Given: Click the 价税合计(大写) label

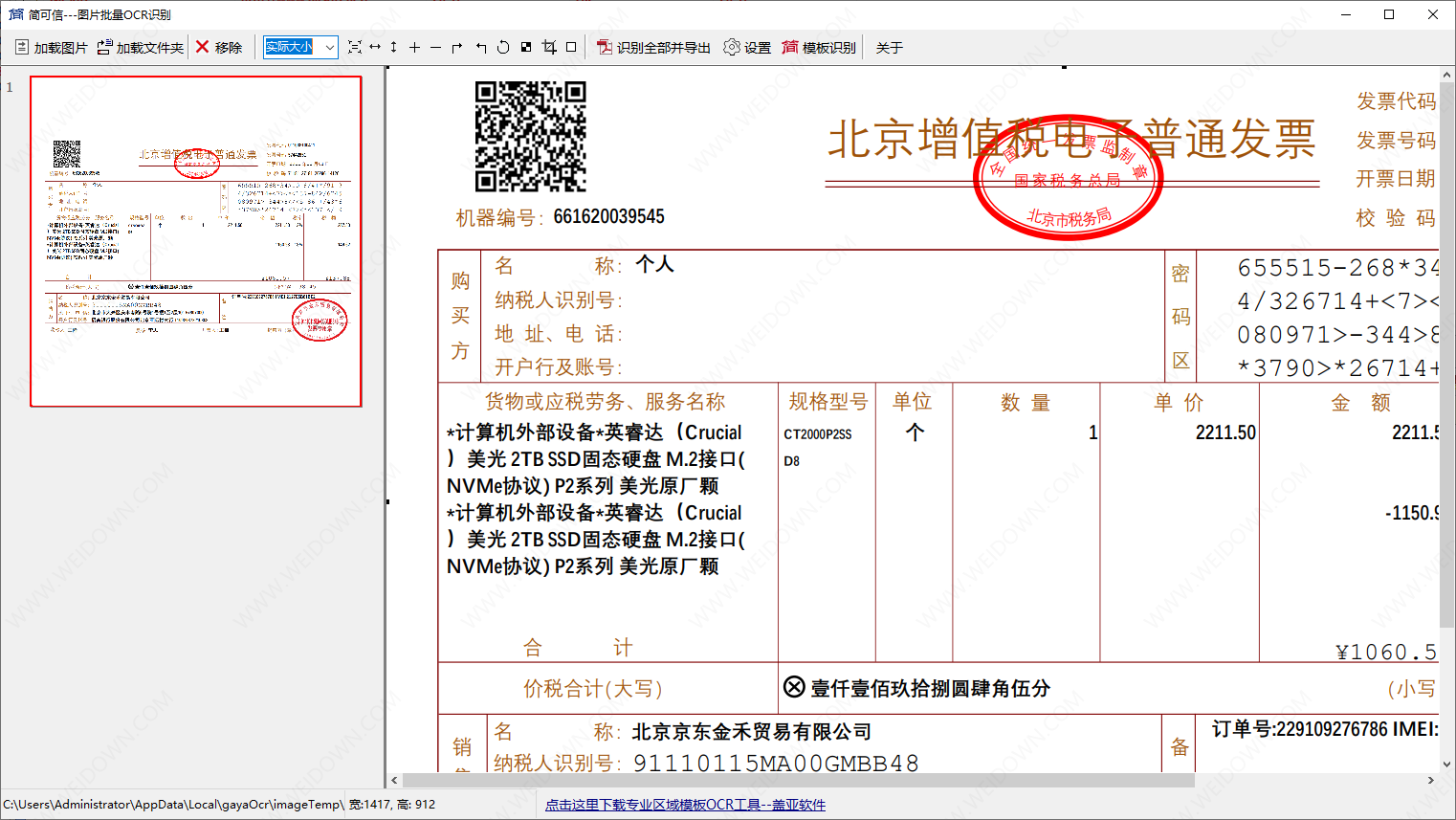Looking at the screenshot, I should pos(592,689).
